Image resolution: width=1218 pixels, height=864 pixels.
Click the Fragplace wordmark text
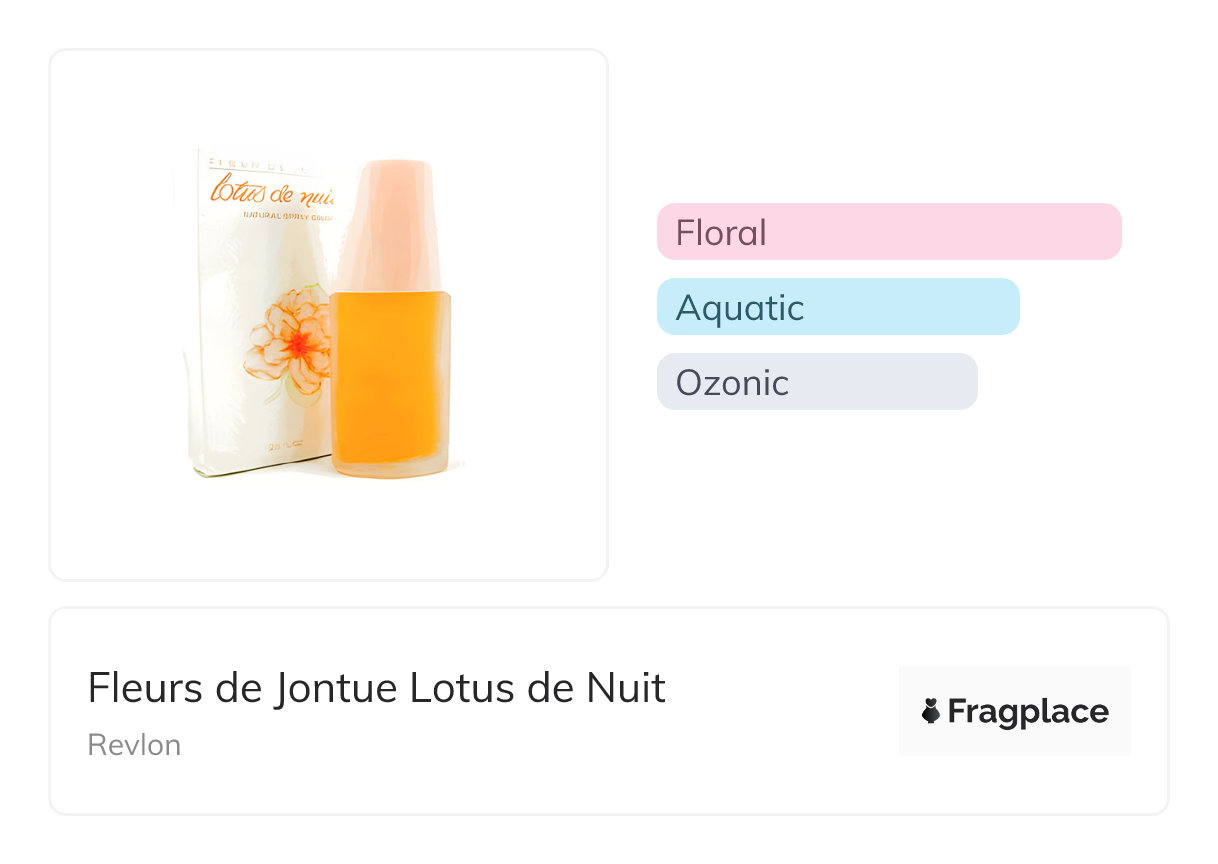(x=1027, y=711)
